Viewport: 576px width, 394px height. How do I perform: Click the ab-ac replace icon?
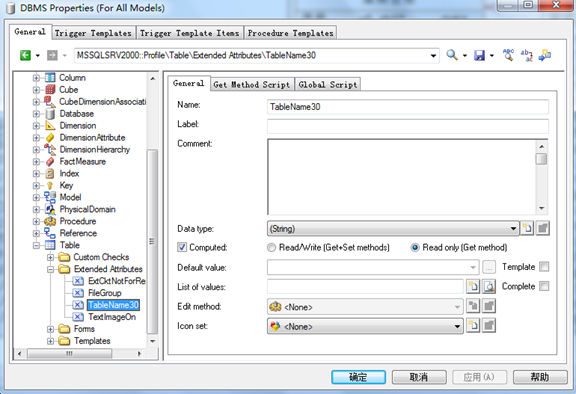[x=526, y=55]
